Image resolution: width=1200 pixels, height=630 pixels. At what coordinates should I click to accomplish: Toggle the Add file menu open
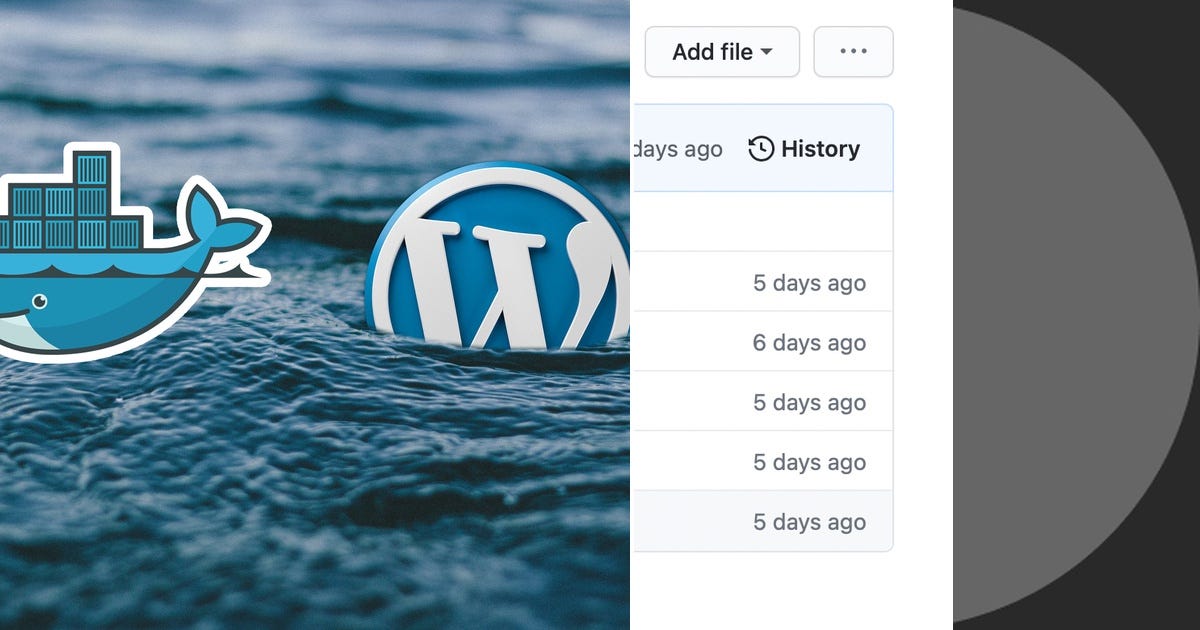click(722, 51)
